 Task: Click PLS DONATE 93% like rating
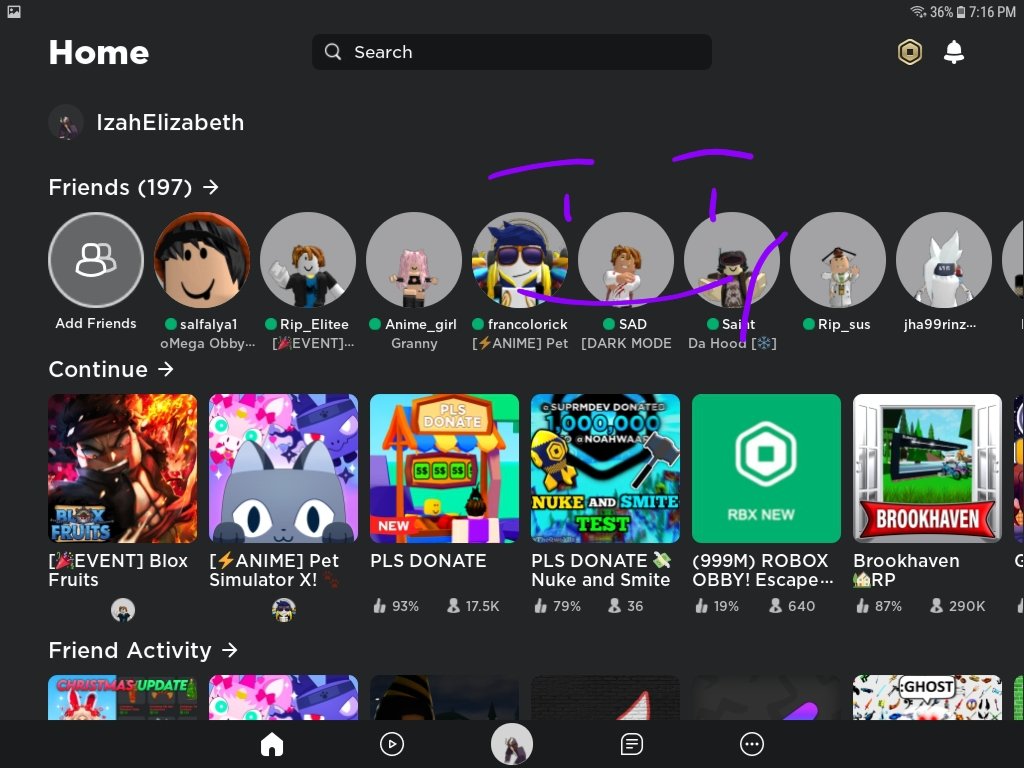point(396,607)
